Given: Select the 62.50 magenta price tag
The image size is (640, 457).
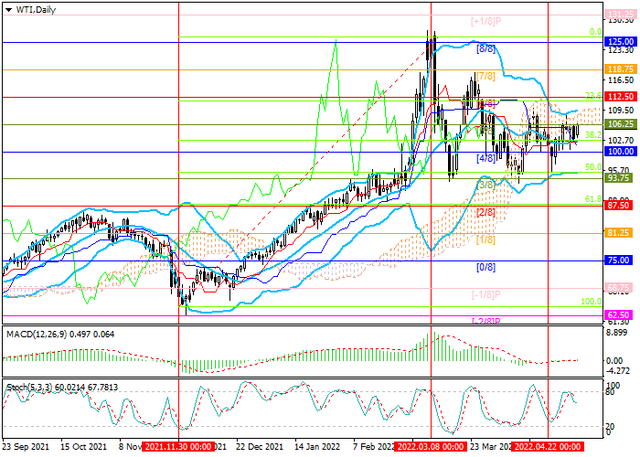Looking at the screenshot, I should 619,313.
